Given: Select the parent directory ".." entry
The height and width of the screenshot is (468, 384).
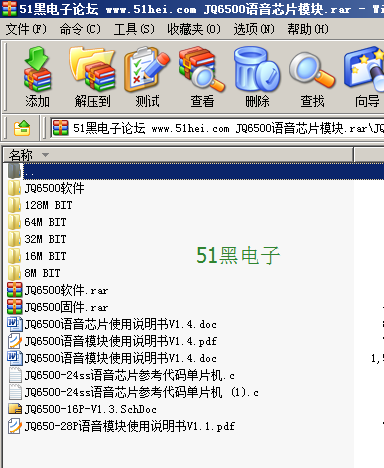Looking at the screenshot, I should tap(193, 171).
